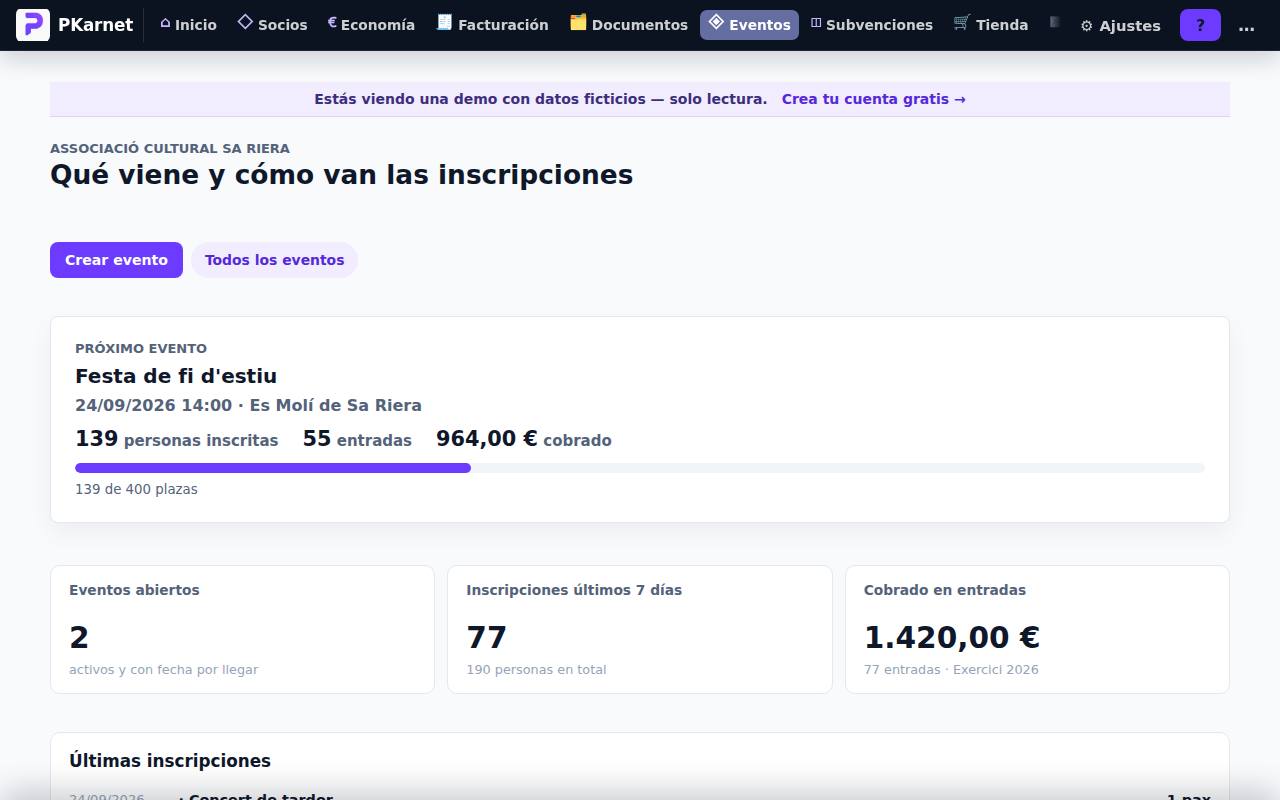The height and width of the screenshot is (800, 1280).
Task: Click the gear icon beside Ajustes
Action: pos(1087,26)
